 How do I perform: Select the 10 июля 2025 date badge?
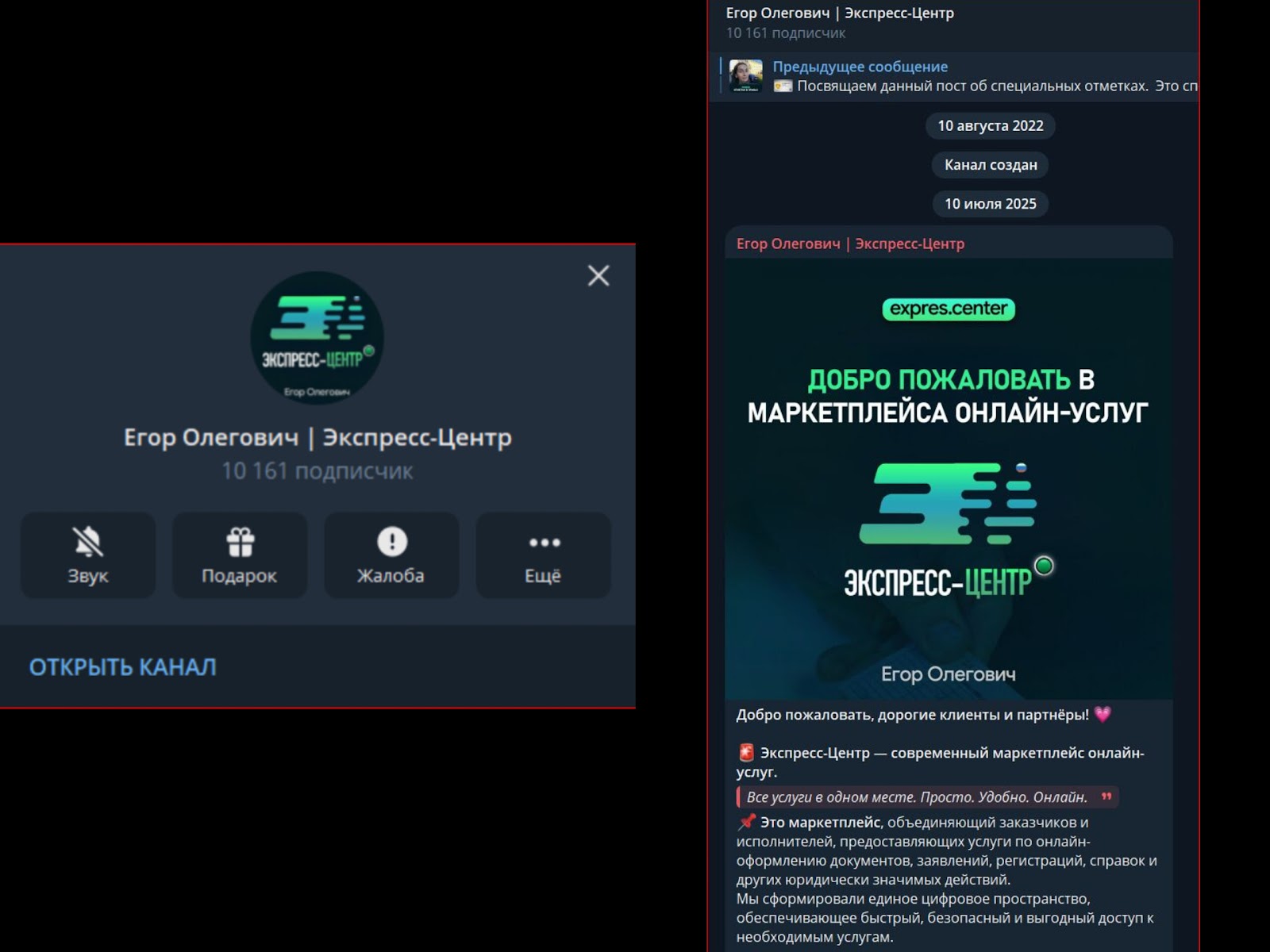pyautogui.click(x=990, y=204)
